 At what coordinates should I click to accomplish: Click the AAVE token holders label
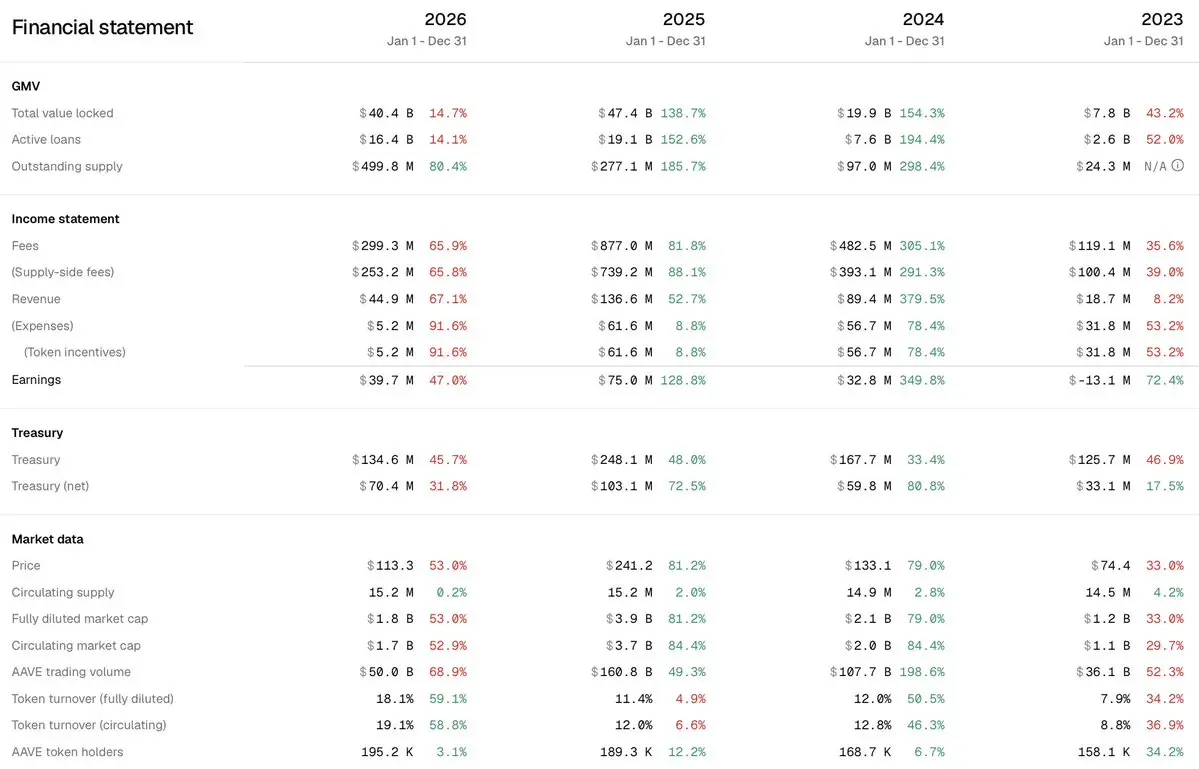[x=67, y=752]
